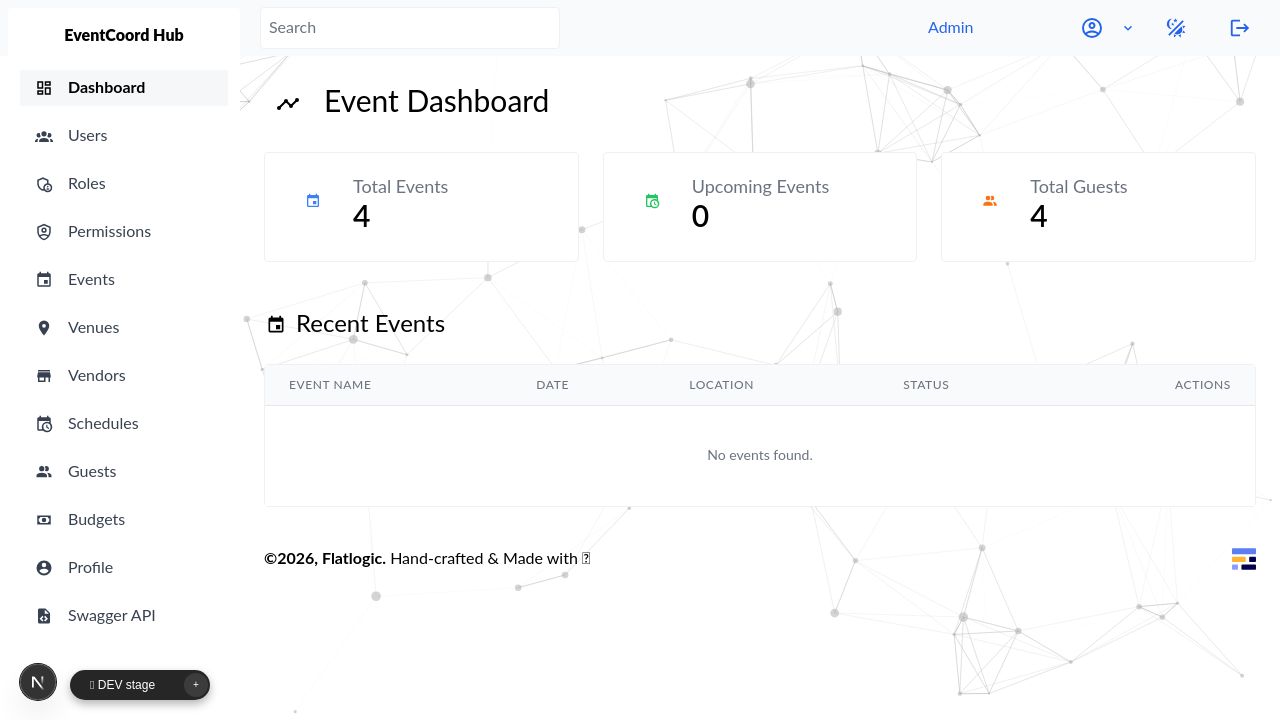Click the Budgets money icon
The height and width of the screenshot is (720, 1280).
44,520
